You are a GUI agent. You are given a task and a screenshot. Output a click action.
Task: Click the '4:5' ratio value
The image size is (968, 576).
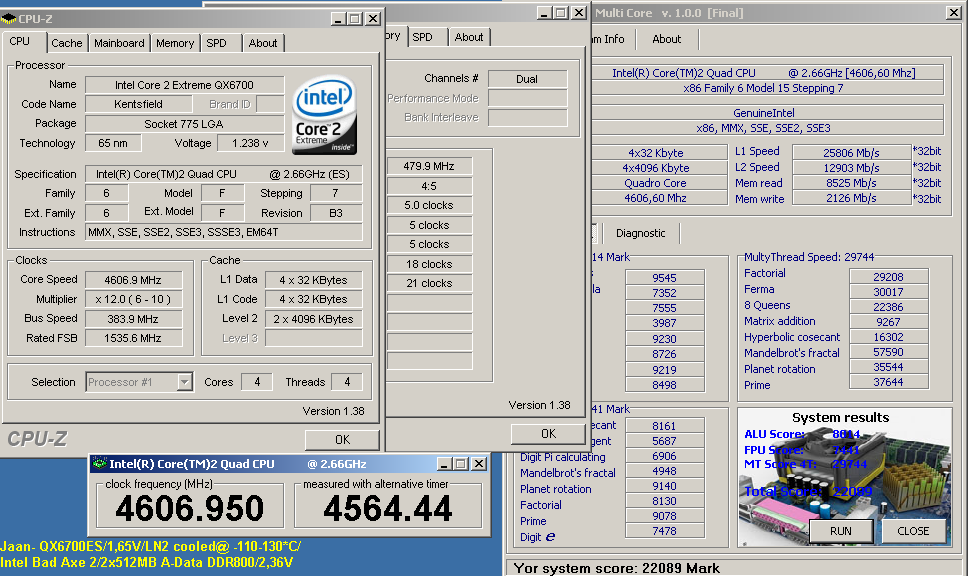coord(429,186)
